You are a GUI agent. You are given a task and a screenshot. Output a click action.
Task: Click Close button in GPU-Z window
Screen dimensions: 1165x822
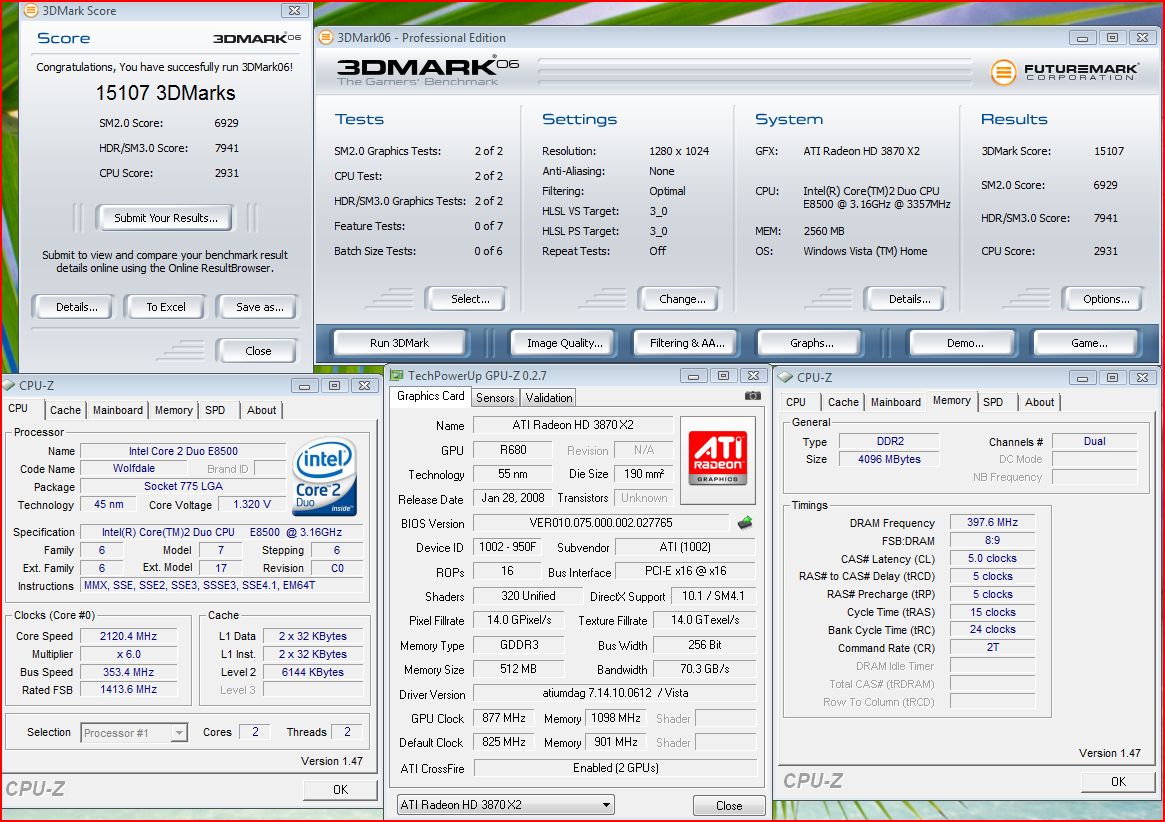(729, 806)
